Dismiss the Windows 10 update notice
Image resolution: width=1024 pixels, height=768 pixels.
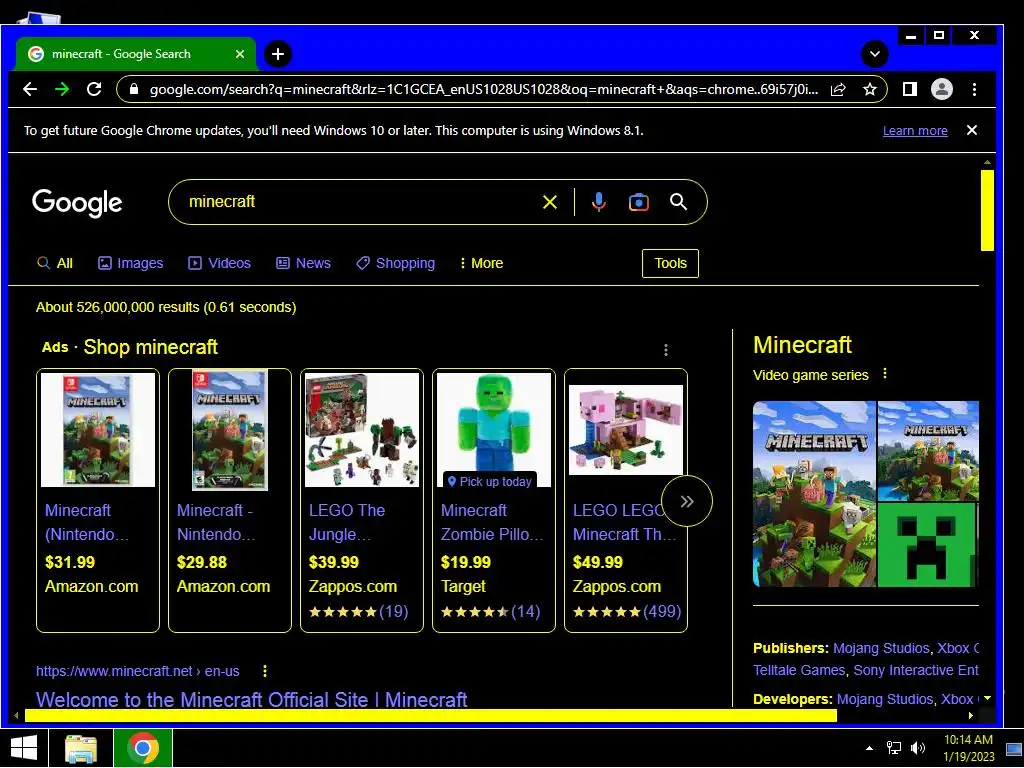click(x=972, y=130)
